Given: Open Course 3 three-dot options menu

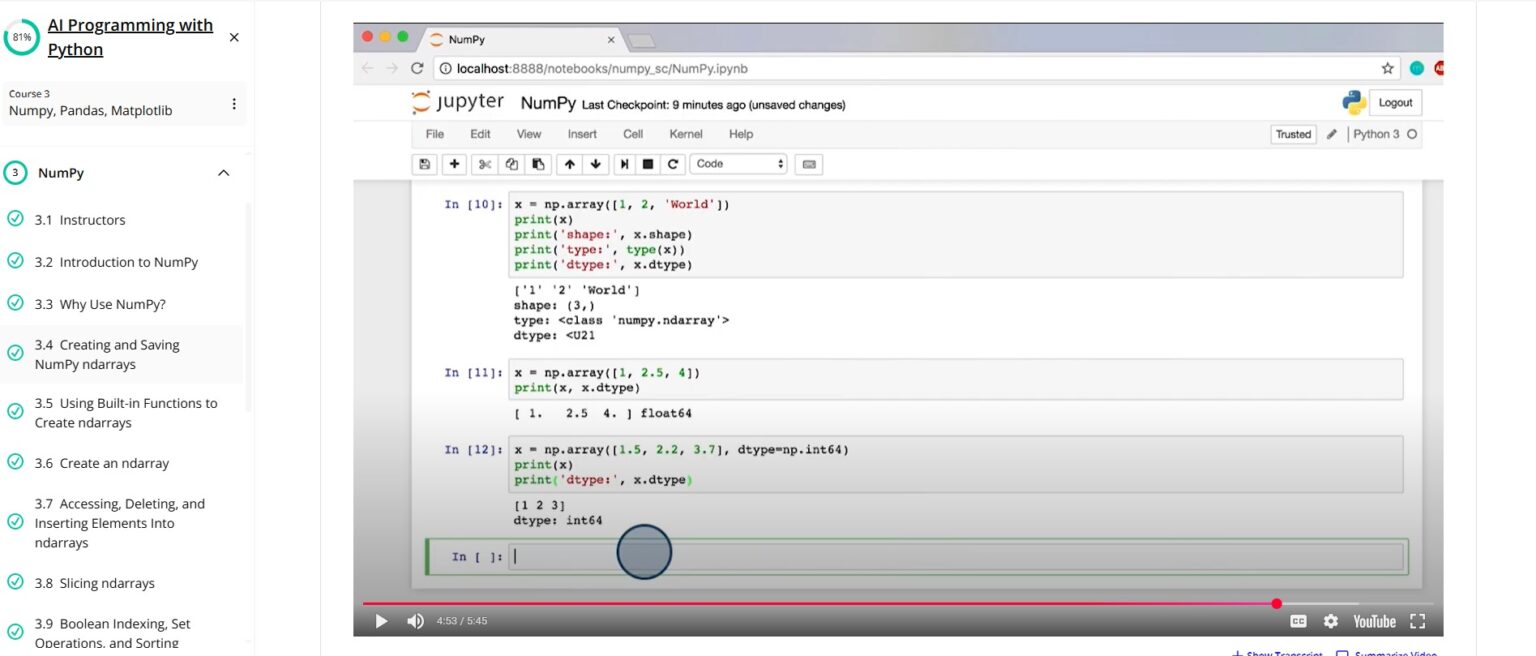Looking at the screenshot, I should click(x=234, y=104).
